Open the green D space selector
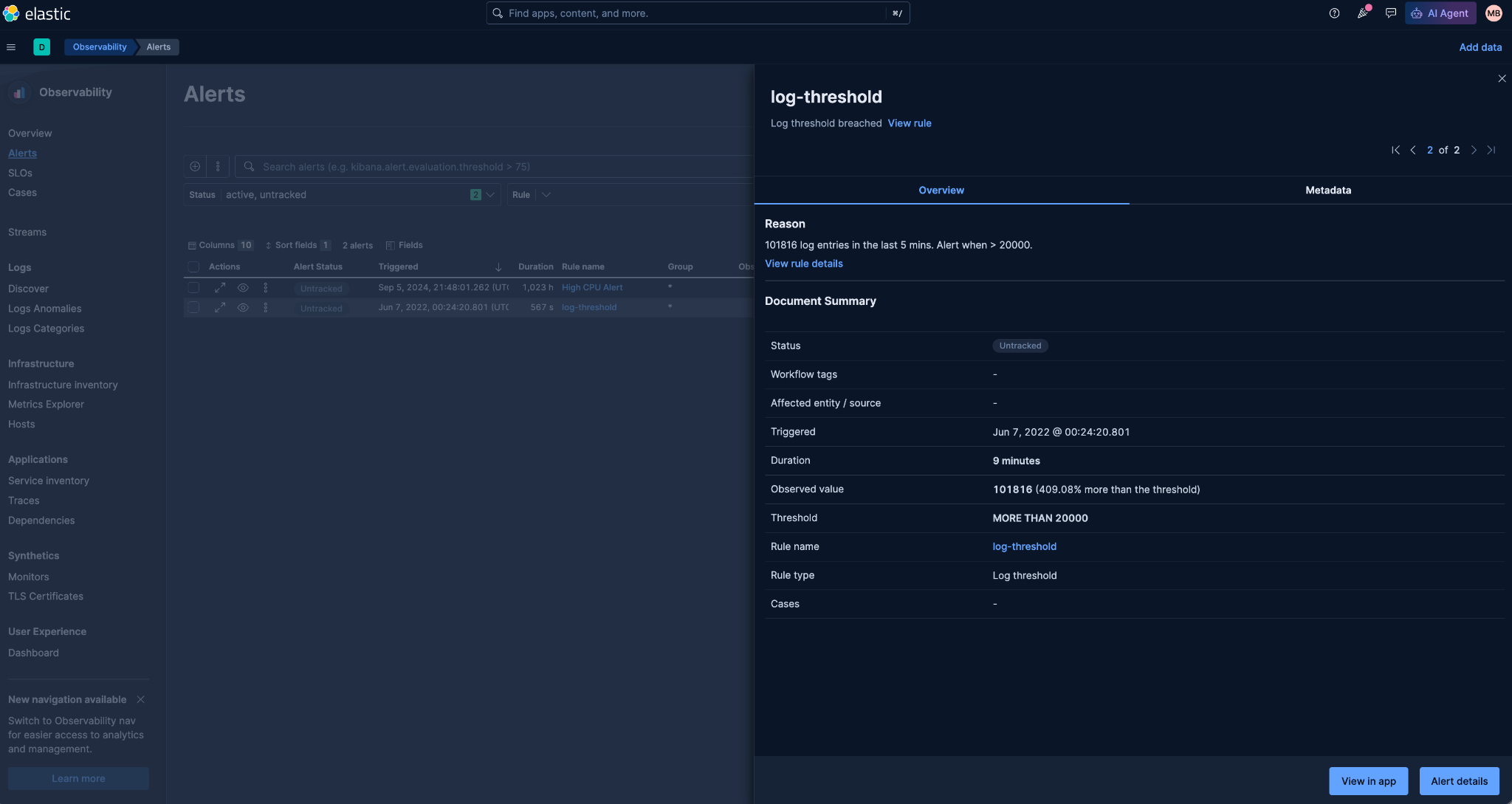 (42, 47)
